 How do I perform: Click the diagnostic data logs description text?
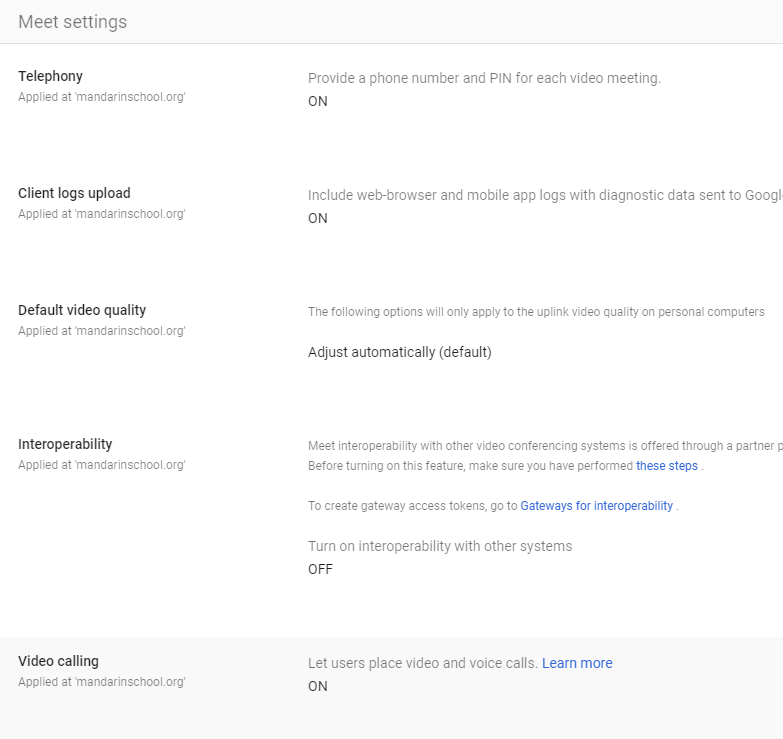pyautogui.click(x=540, y=195)
